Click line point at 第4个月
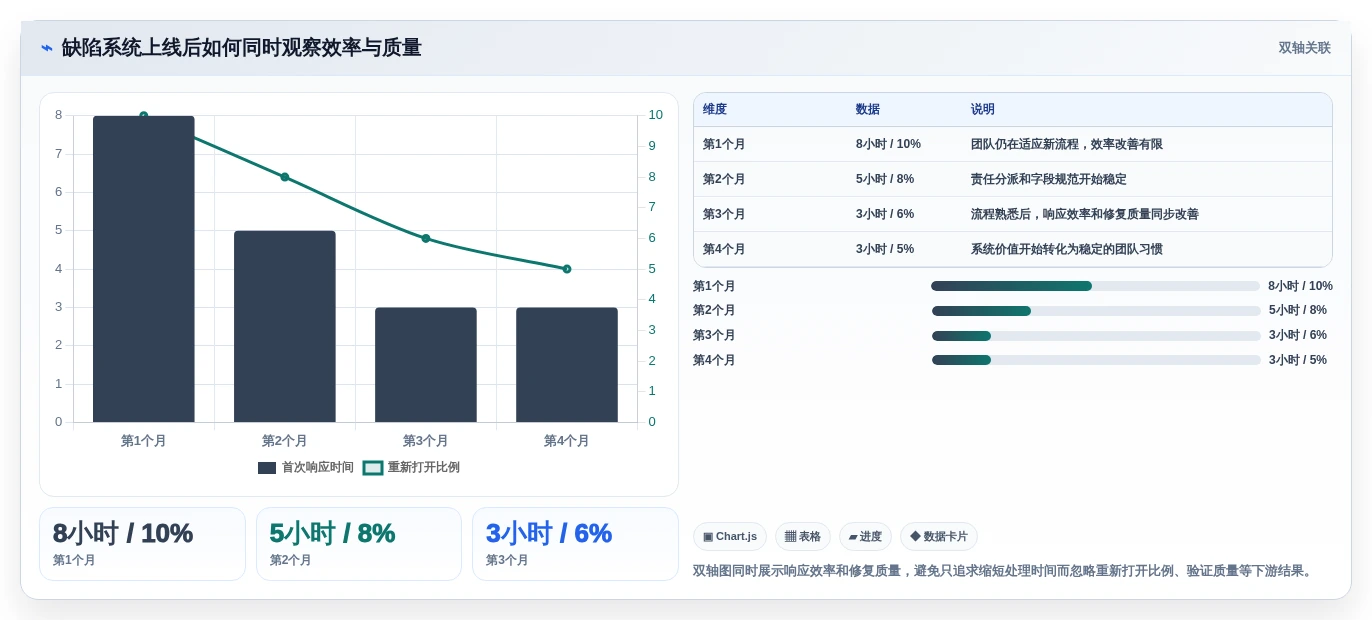1372x620 pixels. point(567,269)
